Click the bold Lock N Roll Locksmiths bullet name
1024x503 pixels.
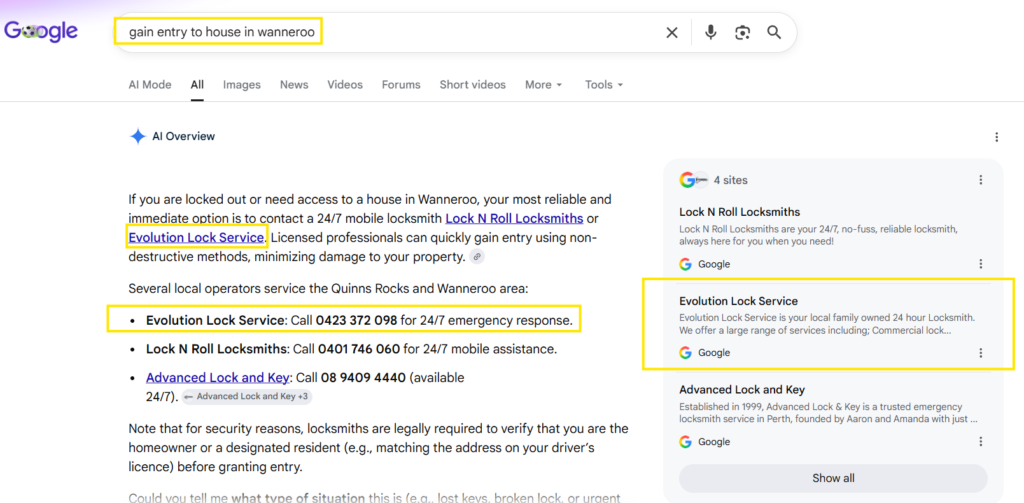tap(216, 349)
